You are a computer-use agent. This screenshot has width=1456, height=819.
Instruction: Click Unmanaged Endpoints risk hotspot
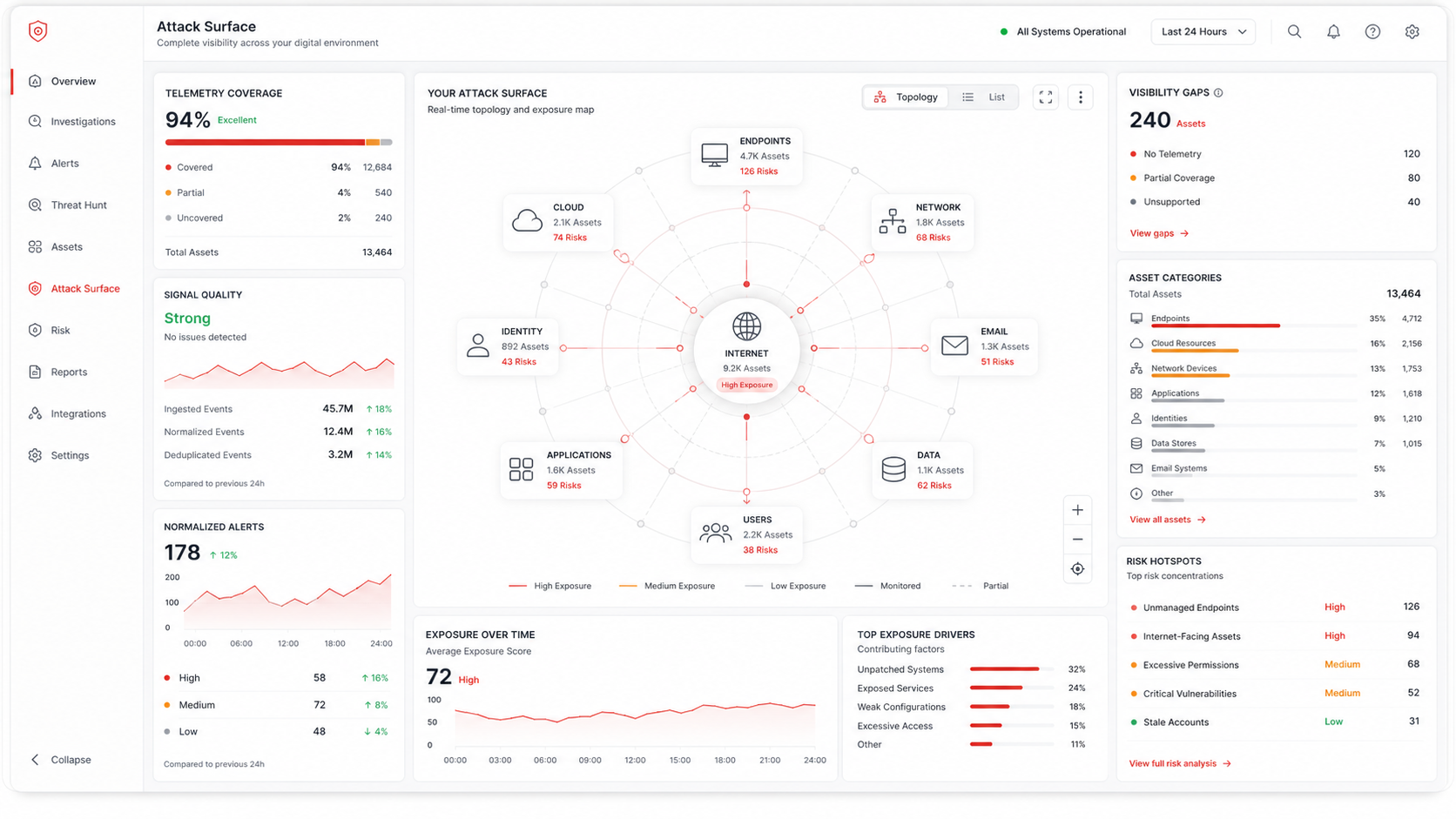tap(1275, 608)
